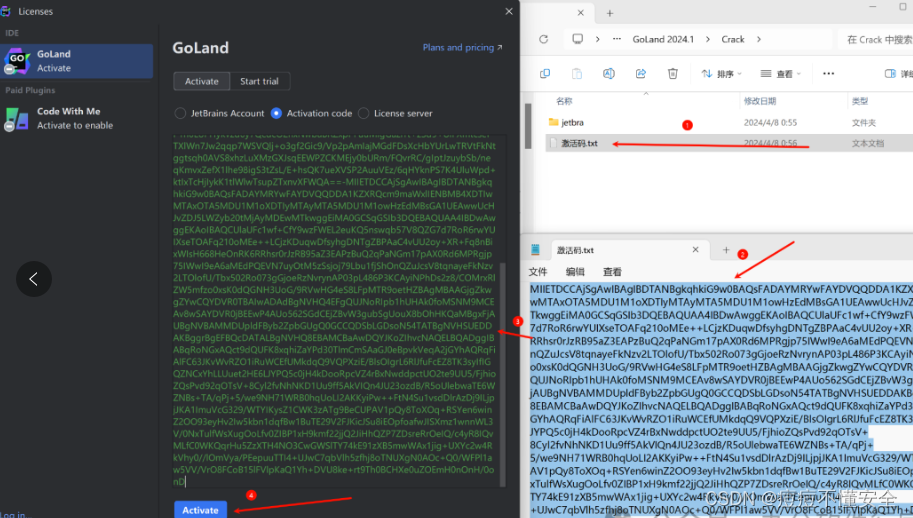Open the Notepad View (查看) menu
Image resolution: width=913 pixels, height=518 pixels.
613,272
